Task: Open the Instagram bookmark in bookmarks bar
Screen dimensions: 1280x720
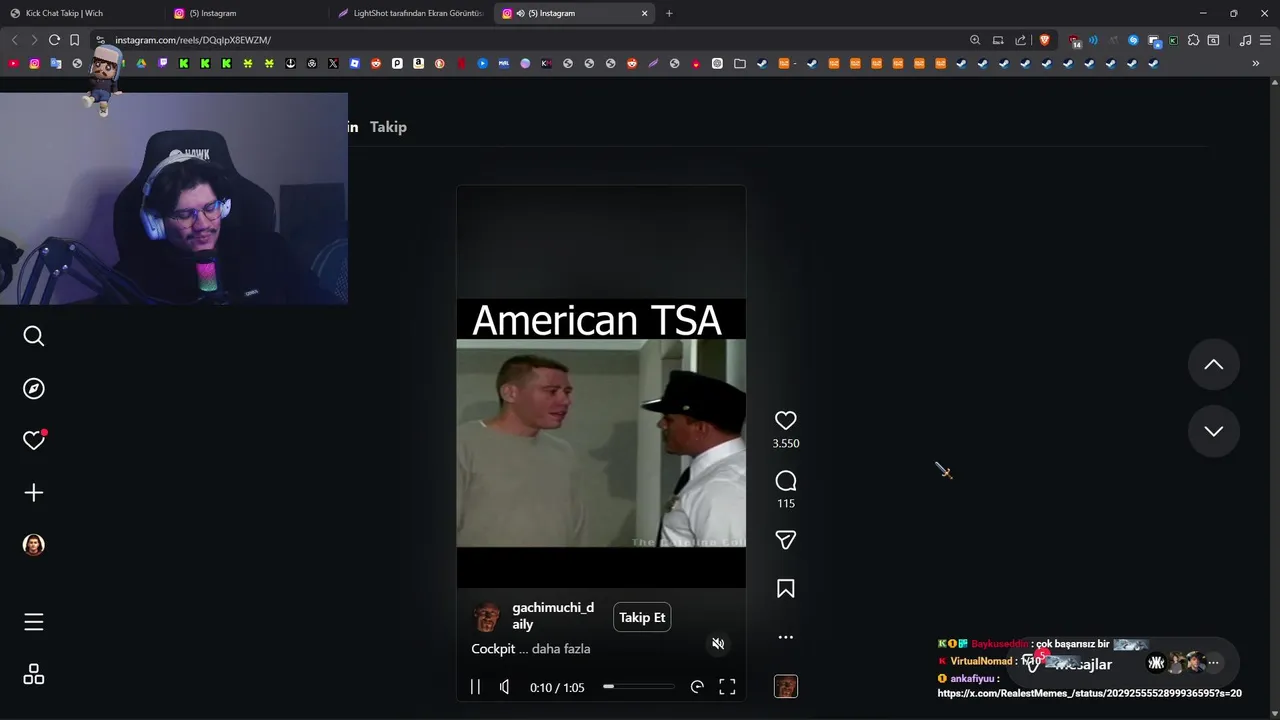Action: pyautogui.click(x=34, y=63)
